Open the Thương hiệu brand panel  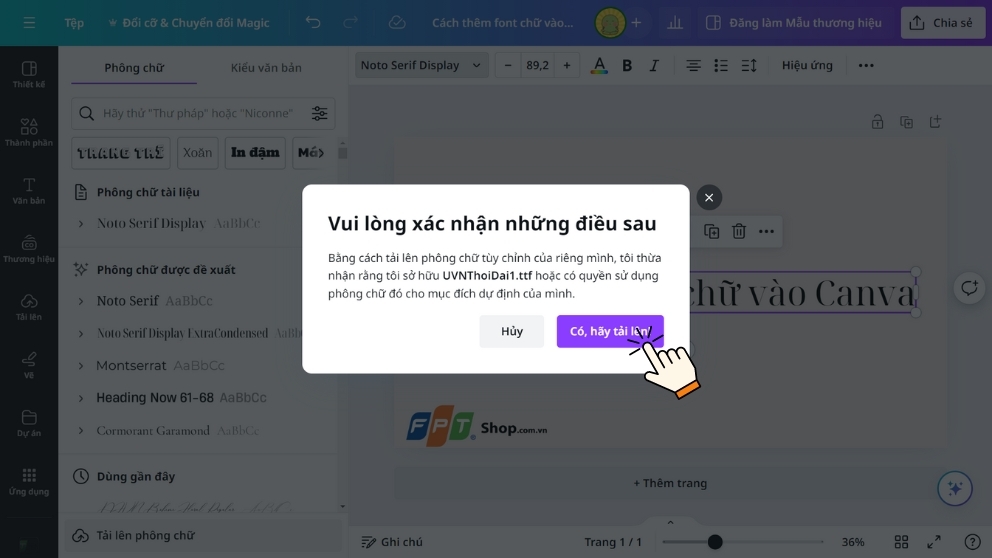pos(29,249)
